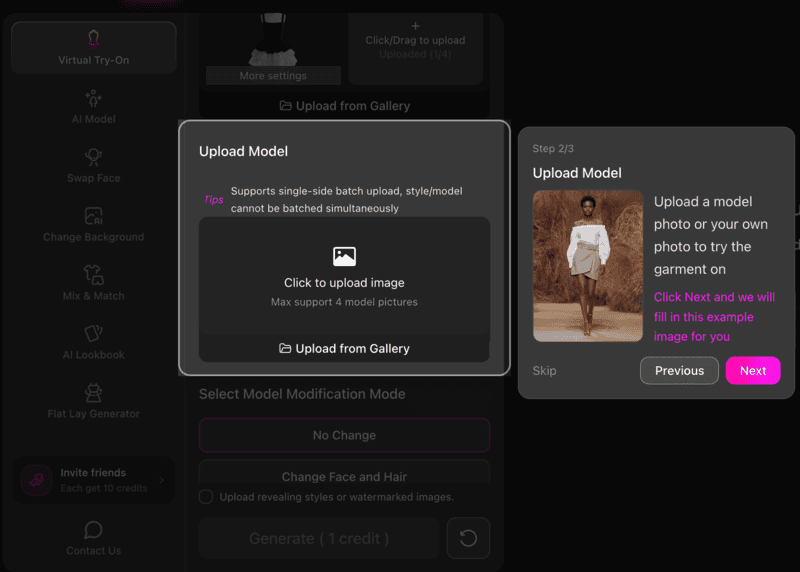Screen dimensions: 800x572
Task: Click 'Max support 4 model pictures' text
Action: pos(344,302)
